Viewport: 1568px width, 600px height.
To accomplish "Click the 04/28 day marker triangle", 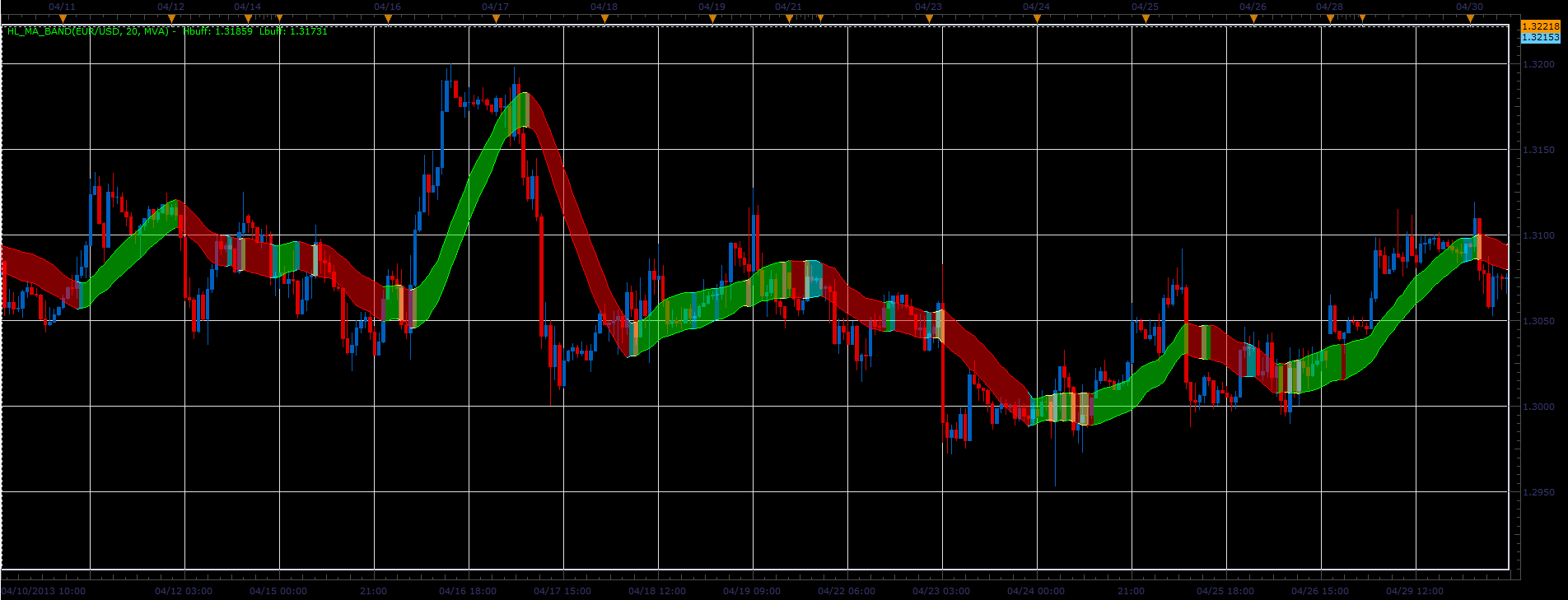I will tap(1330, 18).
